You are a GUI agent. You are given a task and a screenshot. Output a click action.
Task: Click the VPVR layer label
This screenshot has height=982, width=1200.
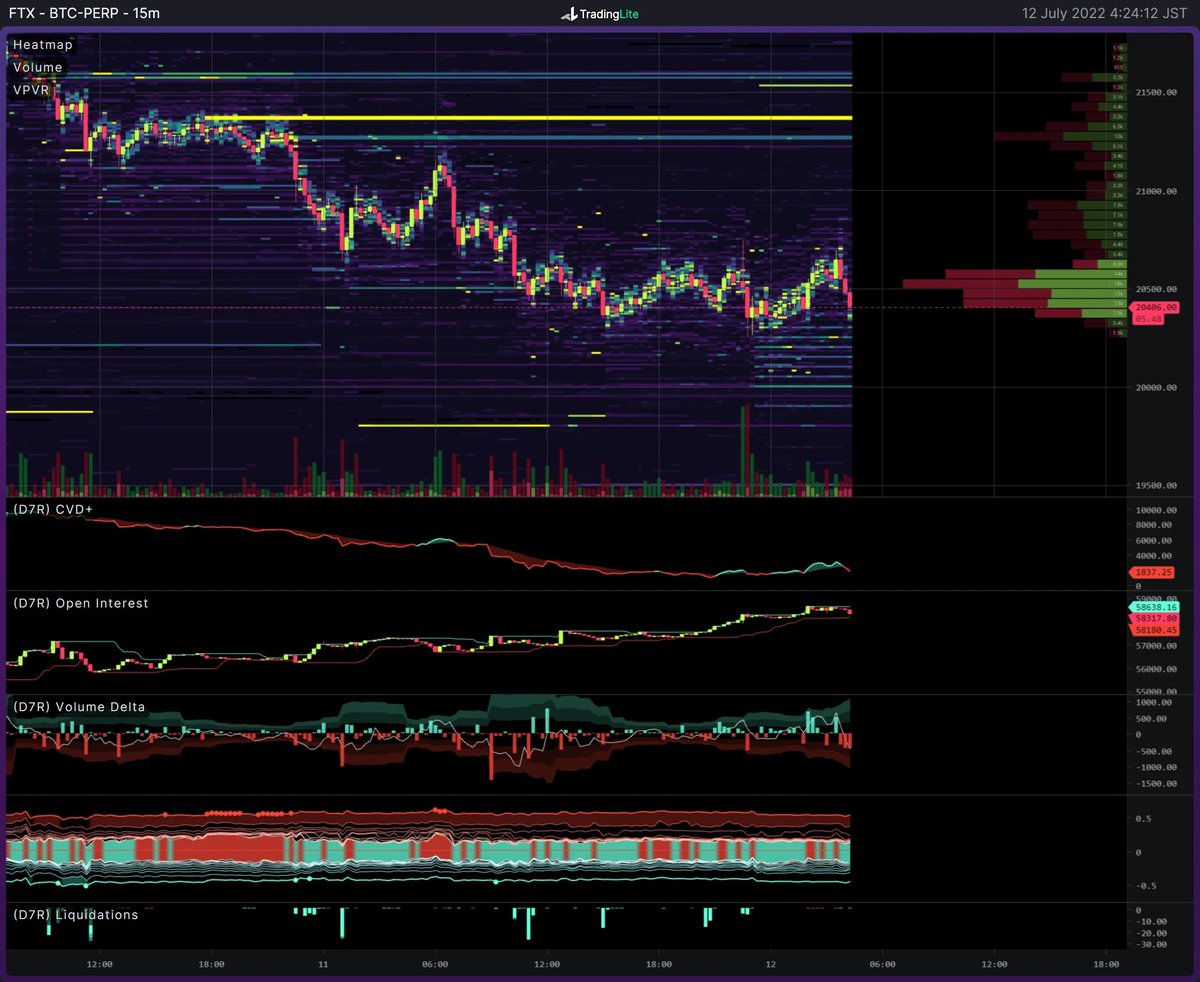pyautogui.click(x=32, y=90)
